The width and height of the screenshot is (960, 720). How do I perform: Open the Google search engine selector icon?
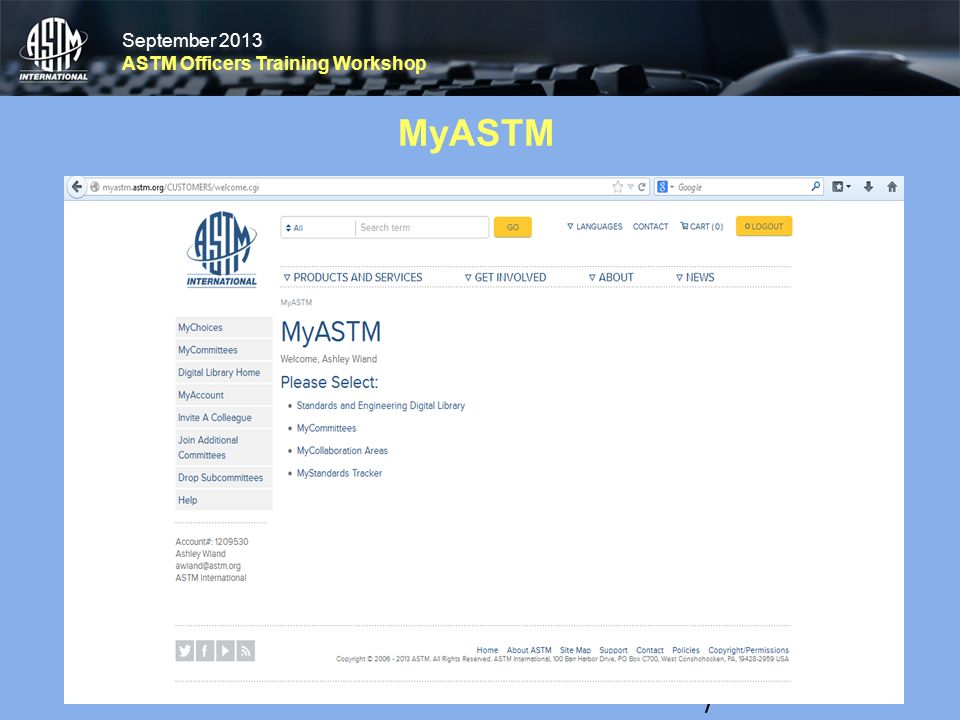665,187
